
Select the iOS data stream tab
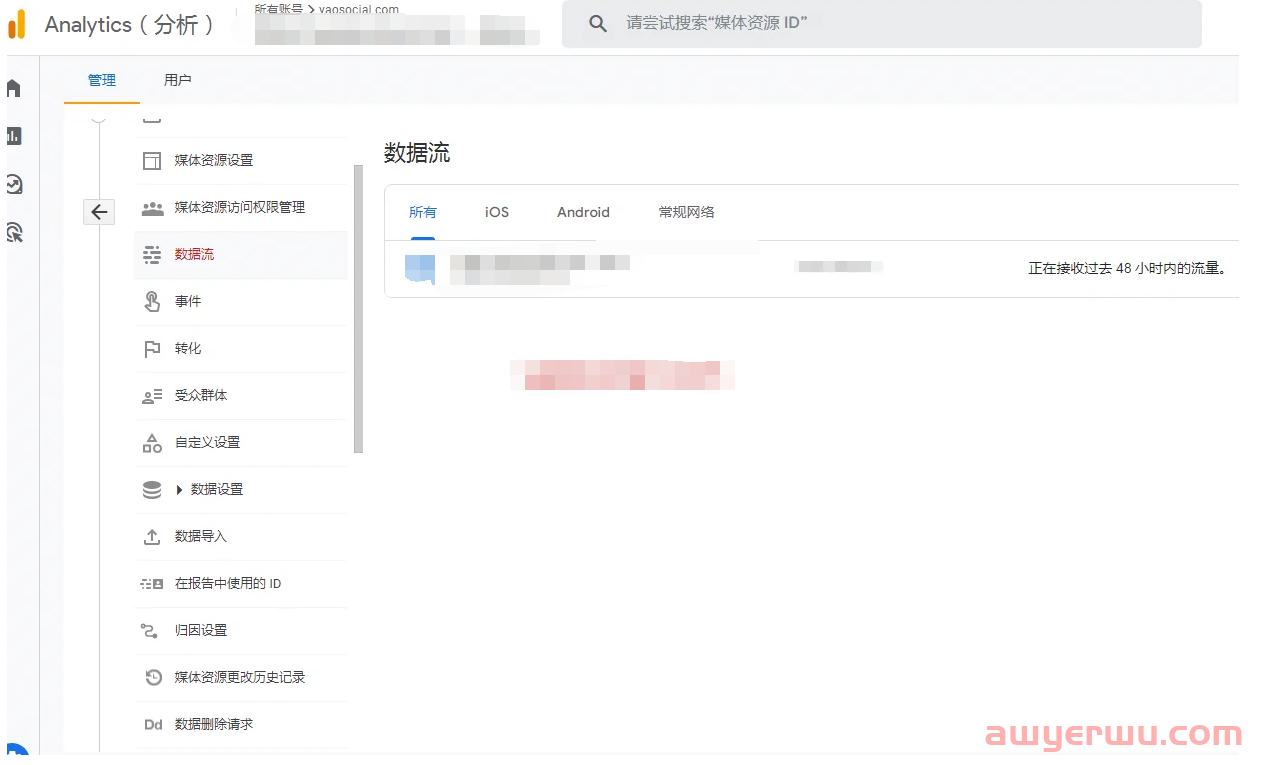[x=497, y=212]
